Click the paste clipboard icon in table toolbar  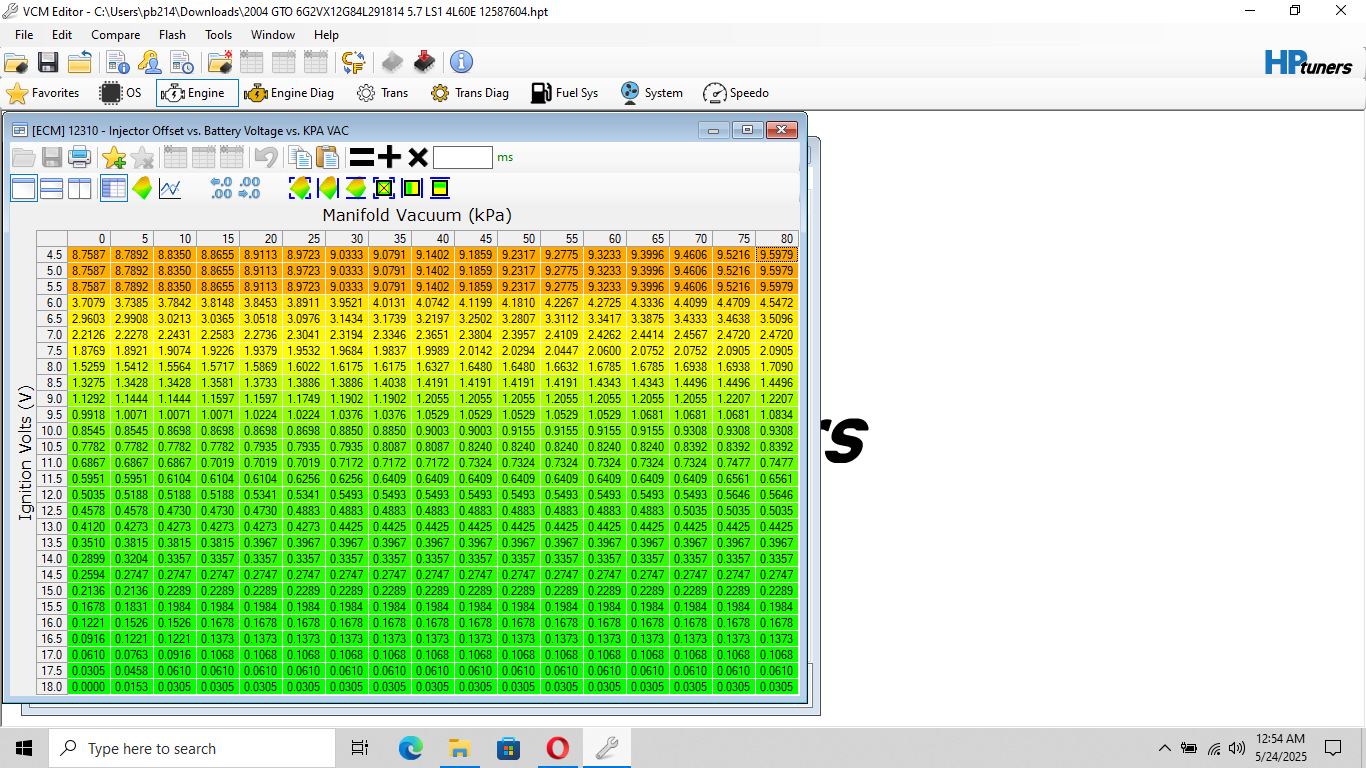pos(327,157)
